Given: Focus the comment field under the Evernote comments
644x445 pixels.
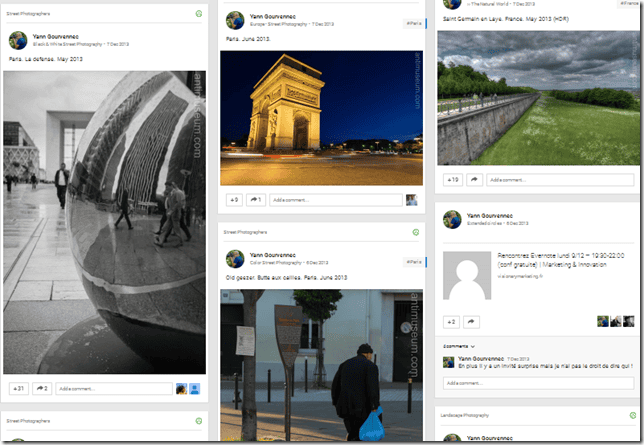Looking at the screenshot, I should tap(538, 383).
